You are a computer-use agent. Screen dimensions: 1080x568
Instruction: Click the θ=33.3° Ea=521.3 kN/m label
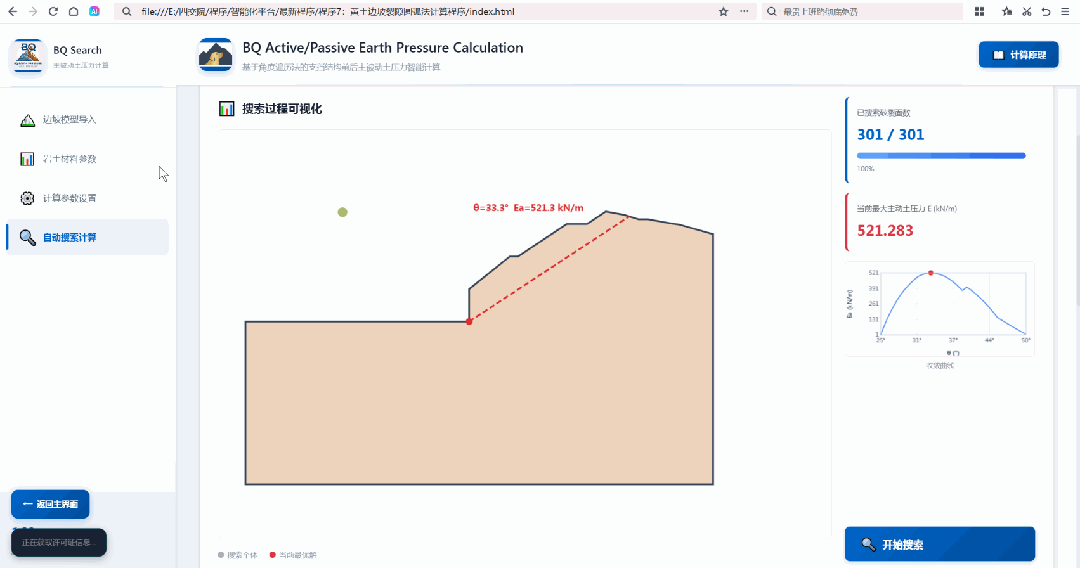(528, 207)
